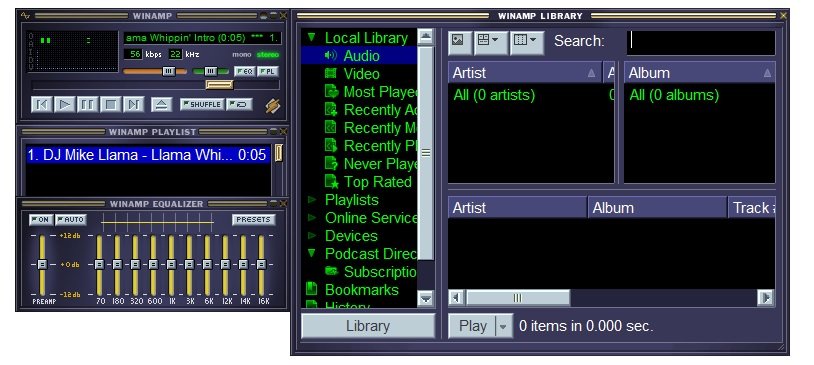Click track list scroll right arrow
Image resolution: width=814 pixels, height=365 pixels.
tap(767, 298)
